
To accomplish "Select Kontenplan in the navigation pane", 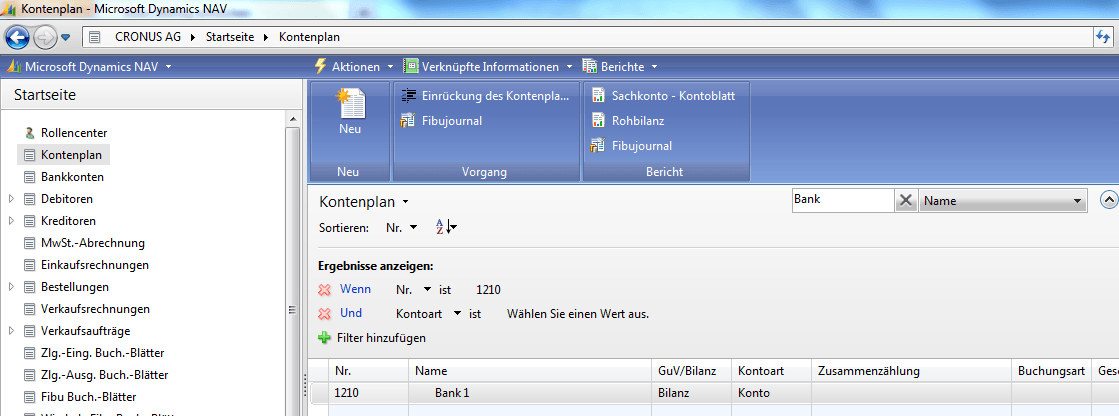I will click(x=71, y=154).
